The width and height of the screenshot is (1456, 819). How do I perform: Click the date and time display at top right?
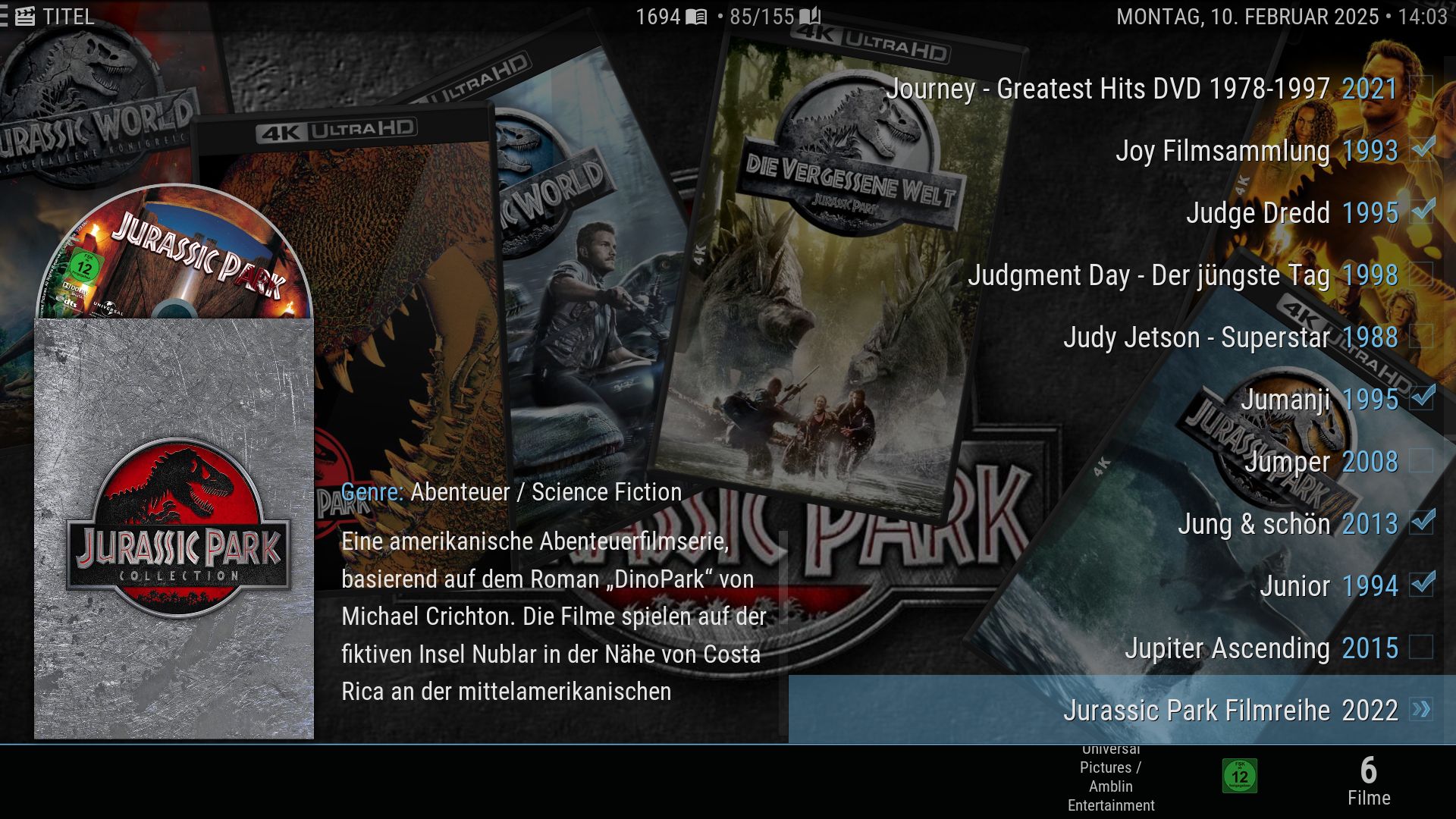click(x=1282, y=17)
